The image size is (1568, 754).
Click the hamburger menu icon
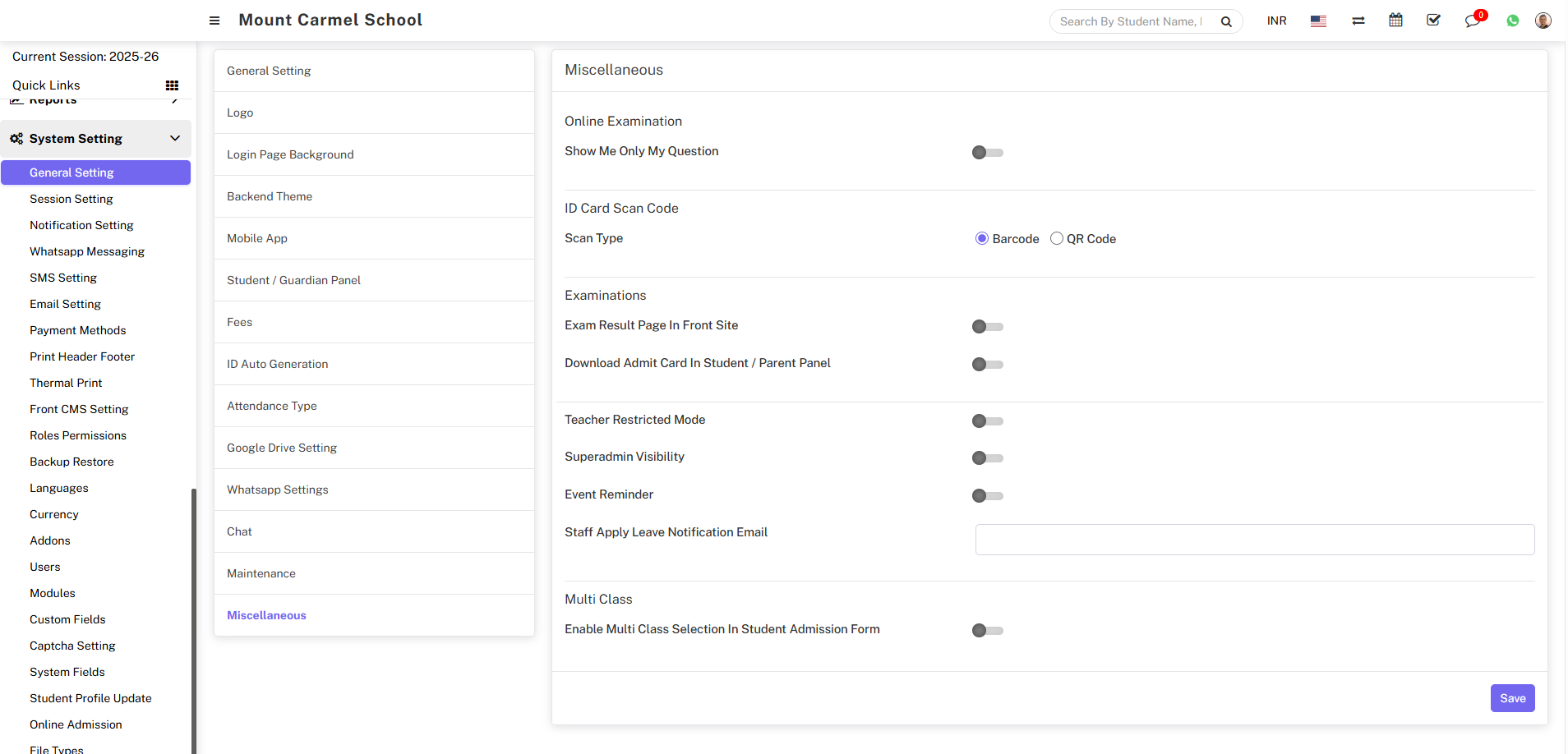(x=214, y=21)
